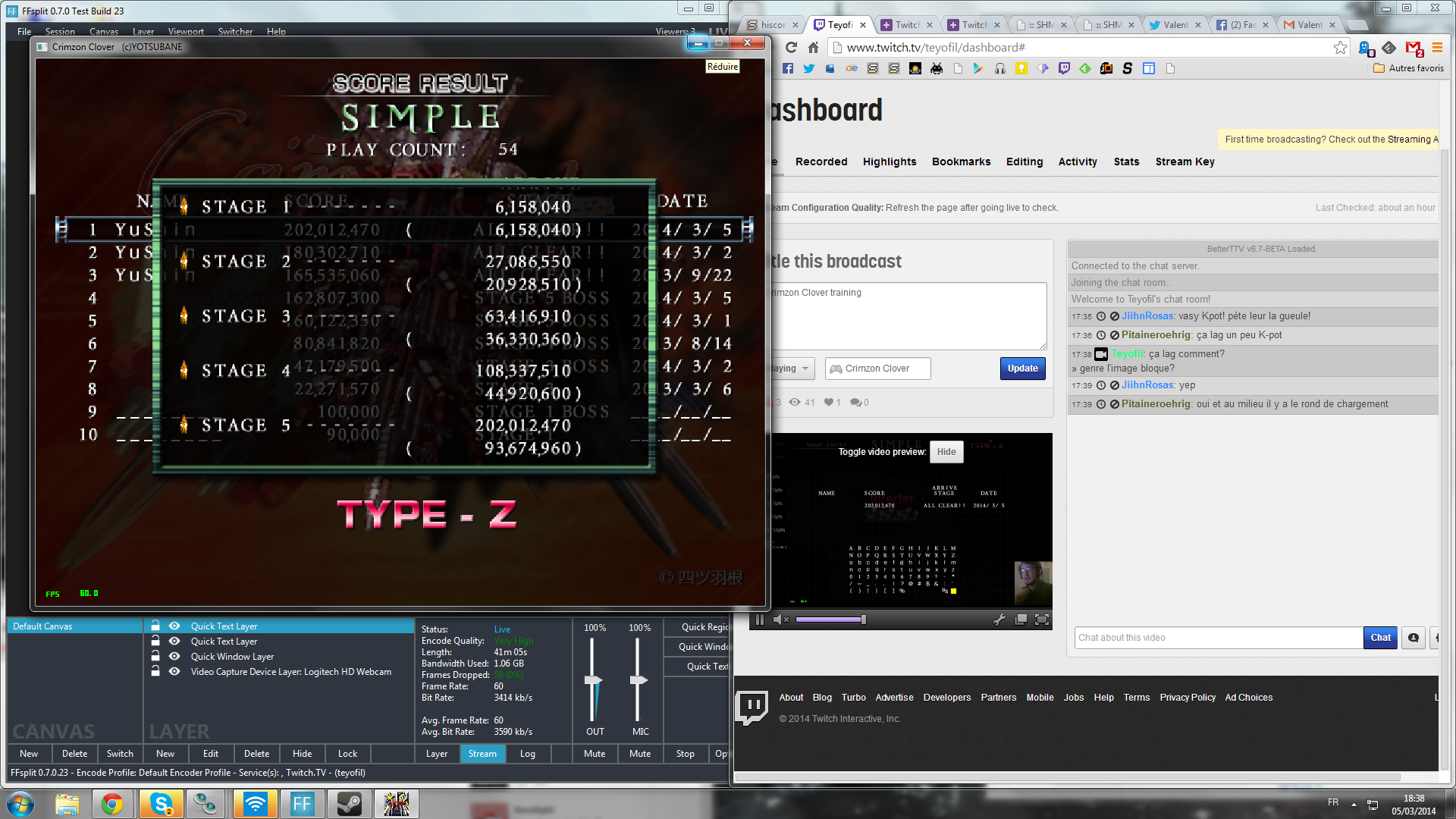Pause the Twitch video preview
Viewport: 1456px width, 819px height.
[760, 620]
